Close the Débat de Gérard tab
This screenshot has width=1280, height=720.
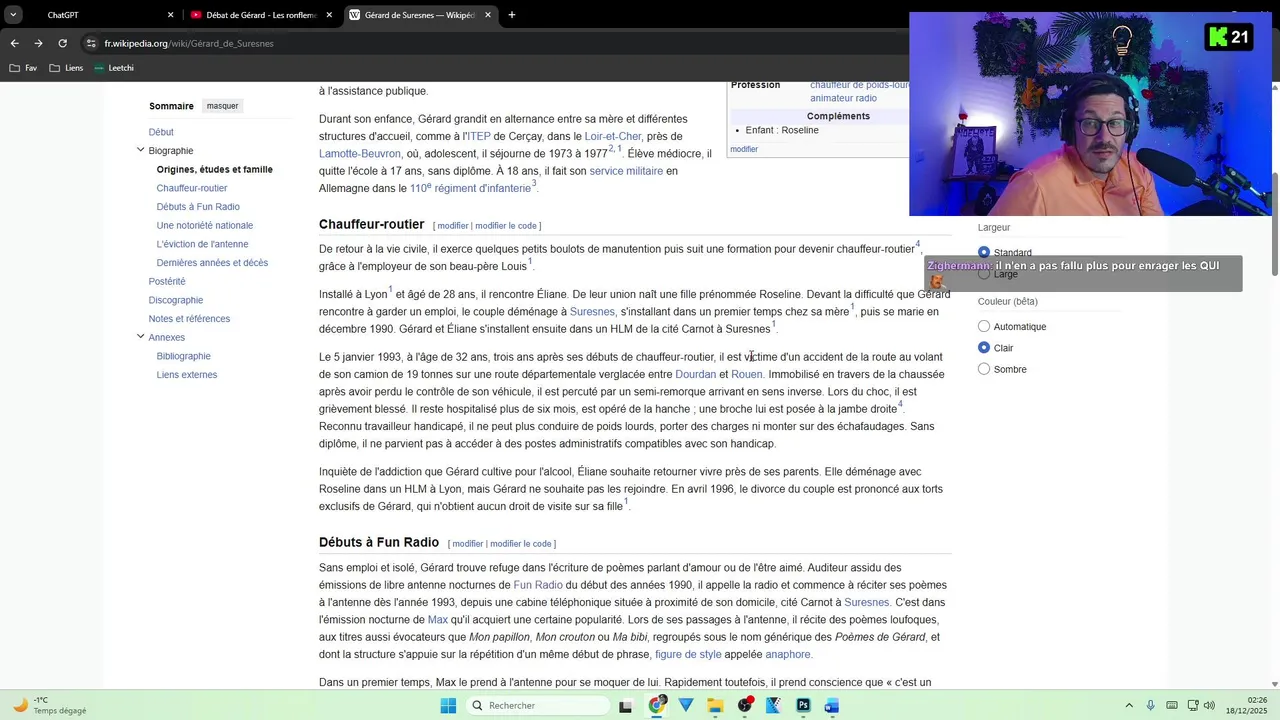[x=329, y=15]
